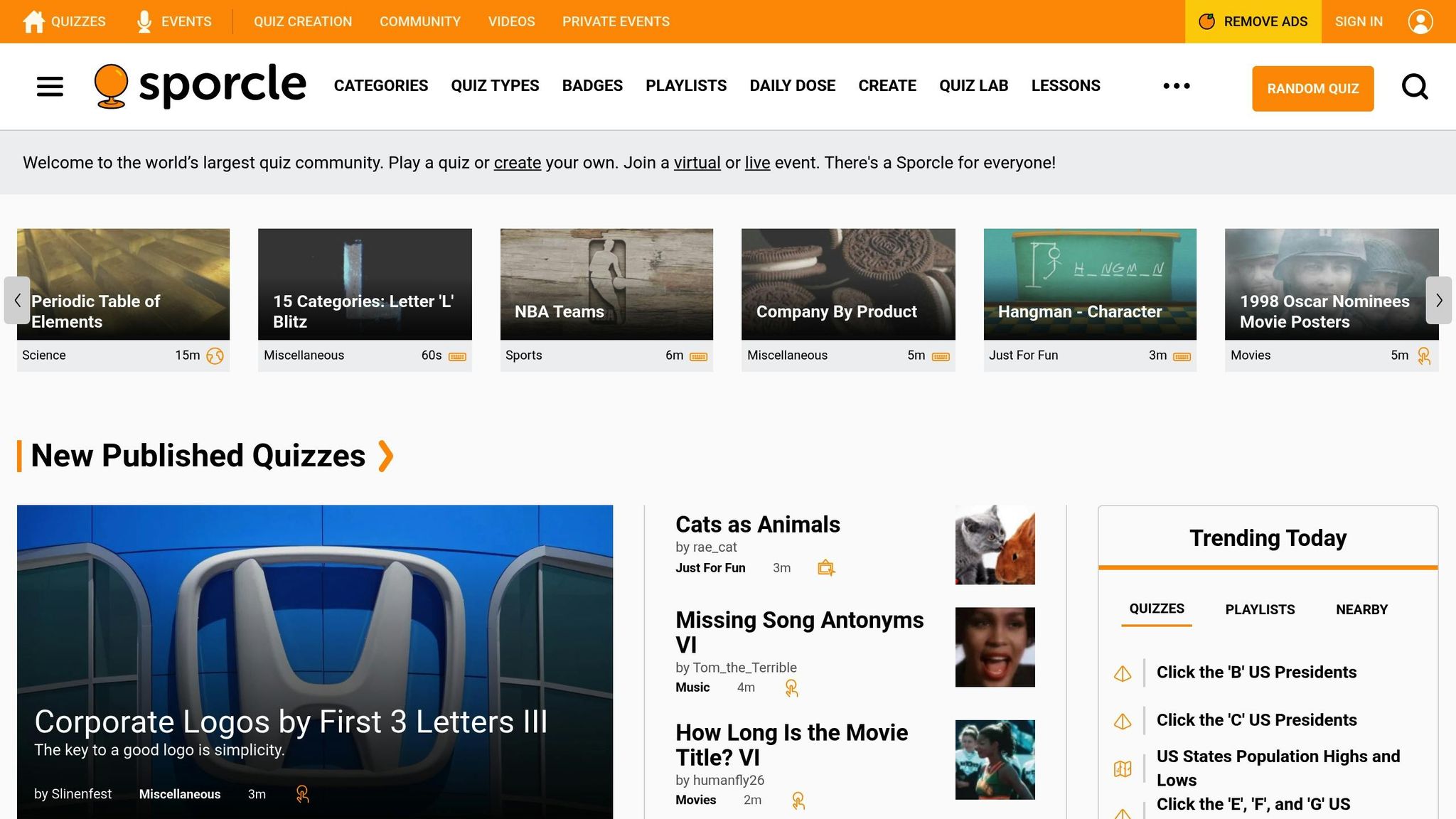Click the icon next to Click the 'C' US Presidents
Screen dimensions: 1456x819
click(x=1123, y=721)
